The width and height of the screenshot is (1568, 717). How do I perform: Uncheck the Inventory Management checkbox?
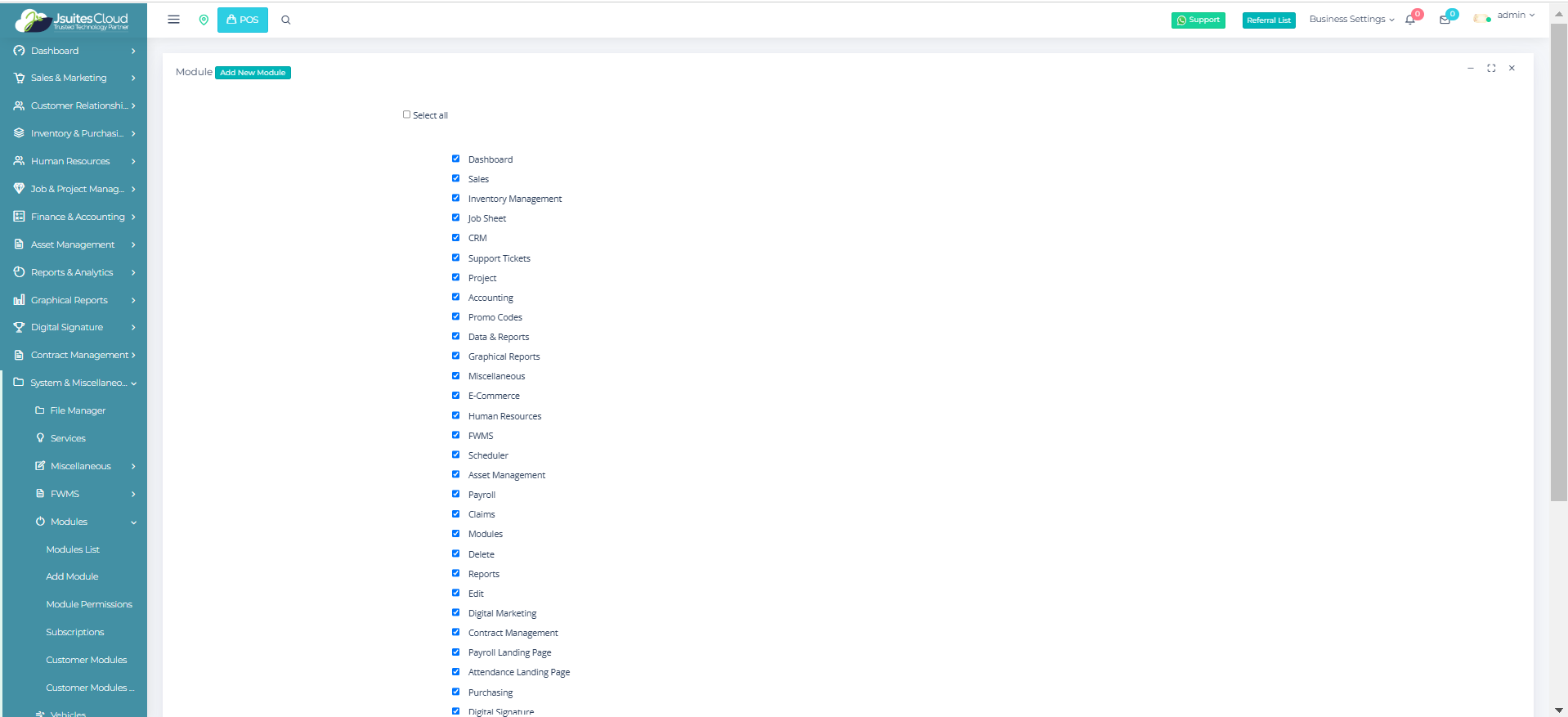pyautogui.click(x=455, y=198)
